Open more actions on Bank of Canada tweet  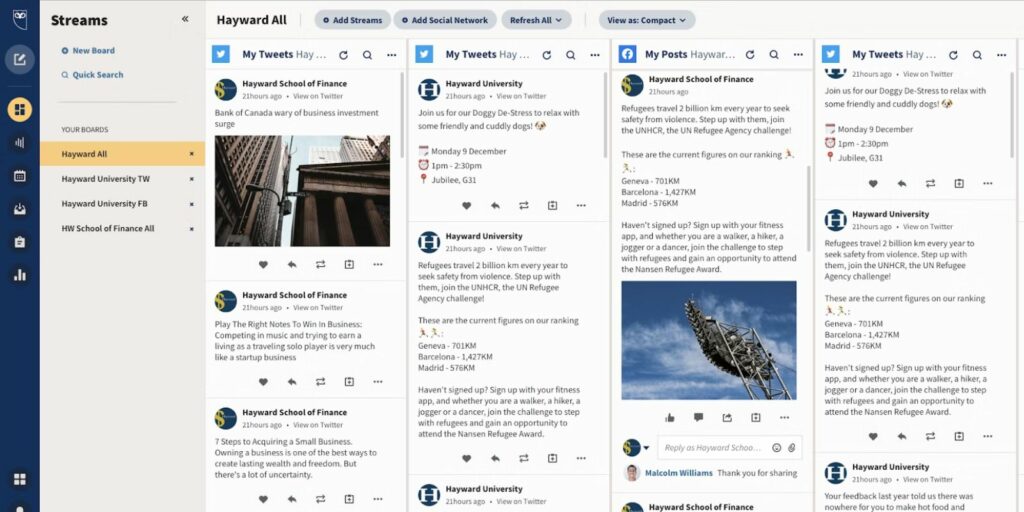pyautogui.click(x=378, y=264)
